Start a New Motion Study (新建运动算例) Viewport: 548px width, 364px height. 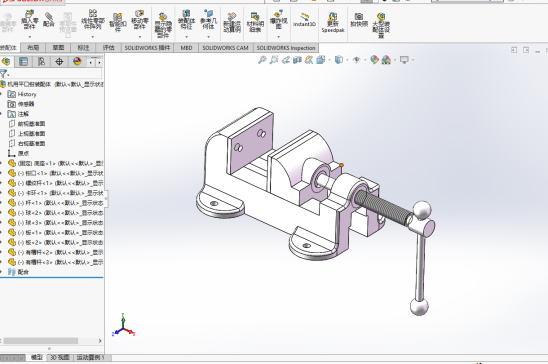232,22
